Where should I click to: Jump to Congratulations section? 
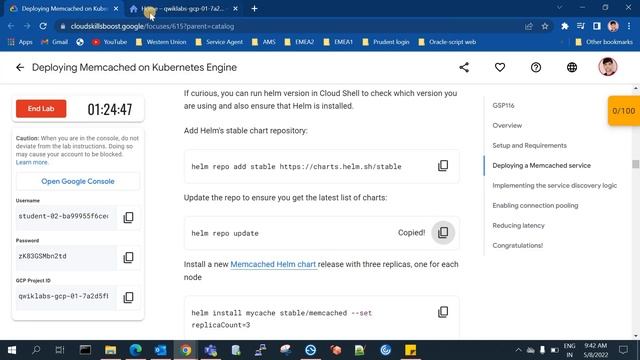click(x=518, y=245)
